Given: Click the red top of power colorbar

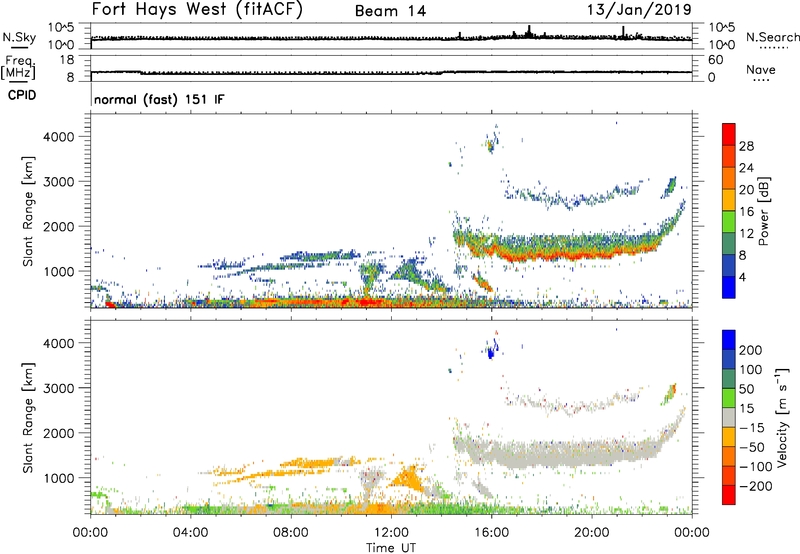Looking at the screenshot, I should pos(729,132).
